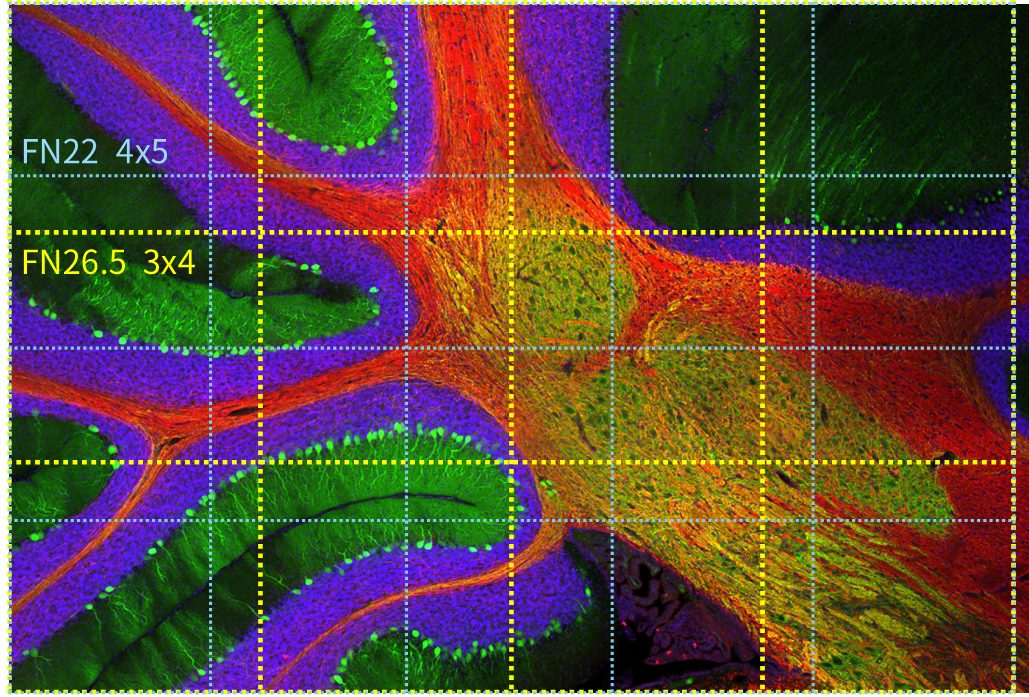Click the upper-right yellow dashed grid intersection
The image size is (1029, 697).
click(x=762, y=233)
